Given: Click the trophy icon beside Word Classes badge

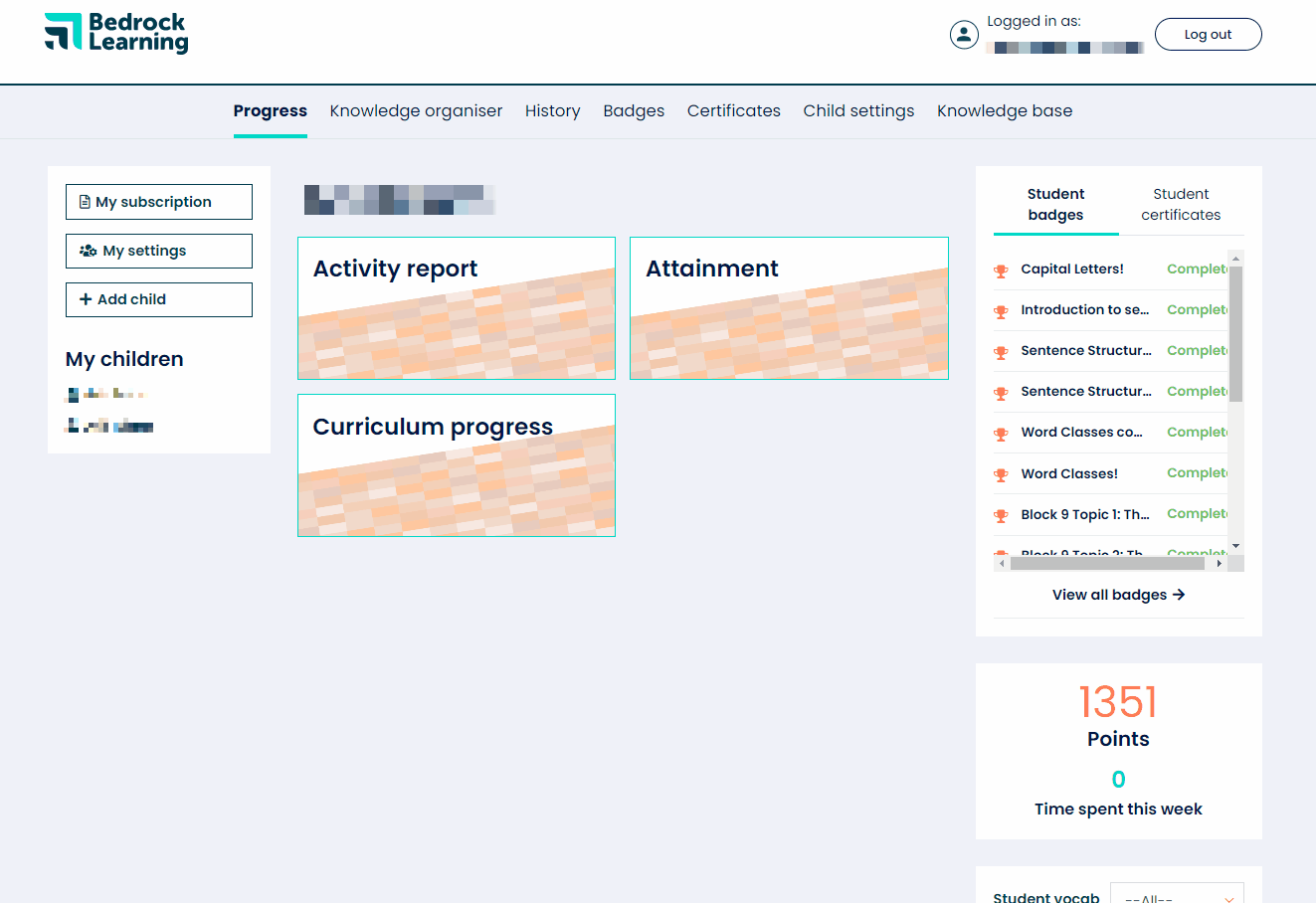Looking at the screenshot, I should [1001, 474].
